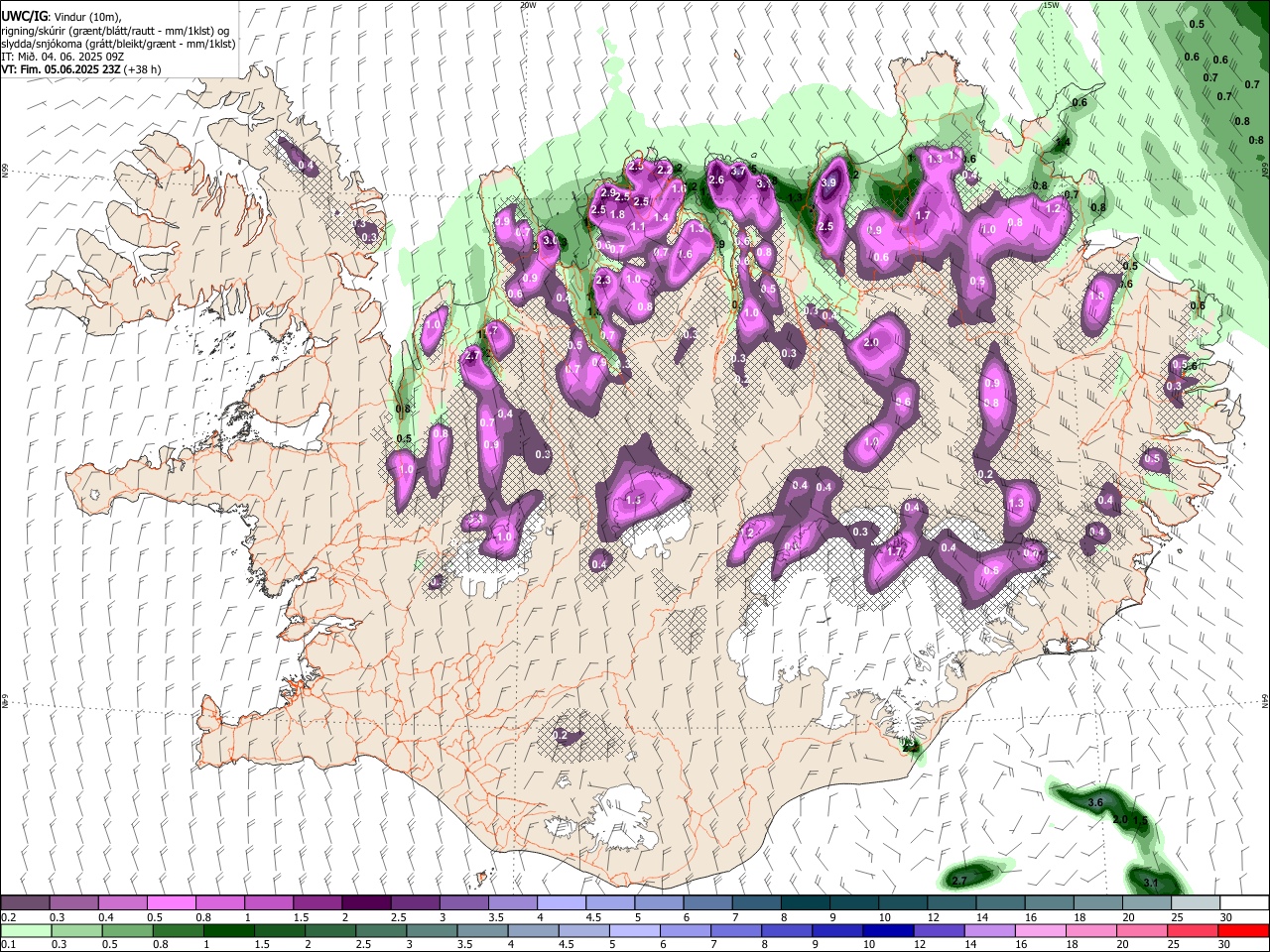Screen dimensions: 1270x952
Task: Click the 30 label under the rain scale
Action: 1226,946
